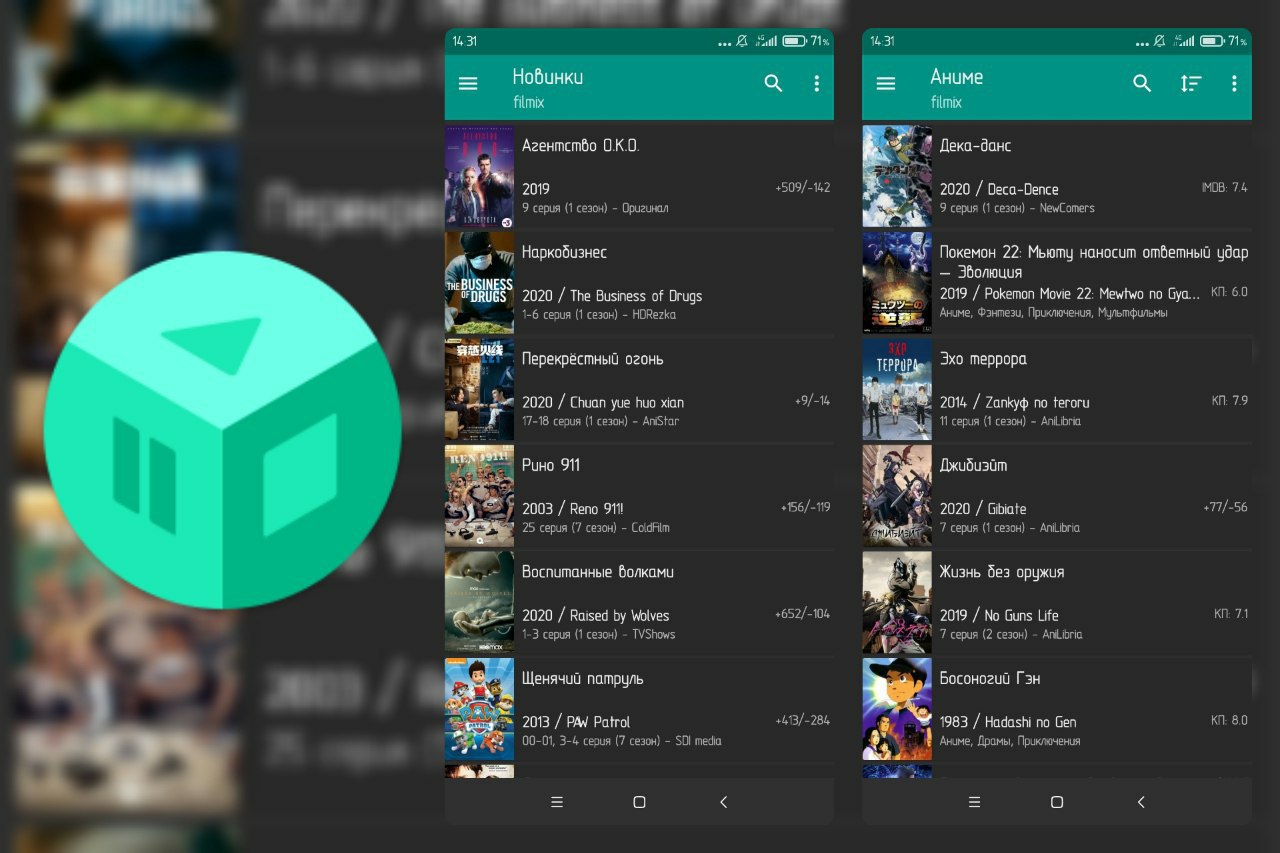
Task: Select the title "Жизнь без оружия"
Action: coord(1002,572)
